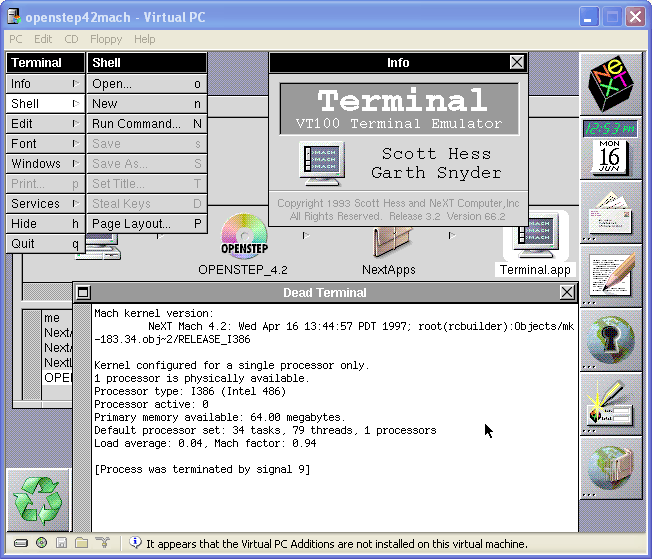This screenshot has height=559, width=652.
Task: Click the shared folder status bar icon
Action: 82,543
